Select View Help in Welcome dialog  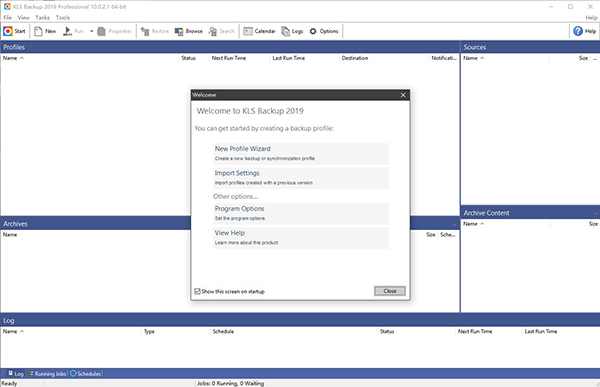point(301,238)
